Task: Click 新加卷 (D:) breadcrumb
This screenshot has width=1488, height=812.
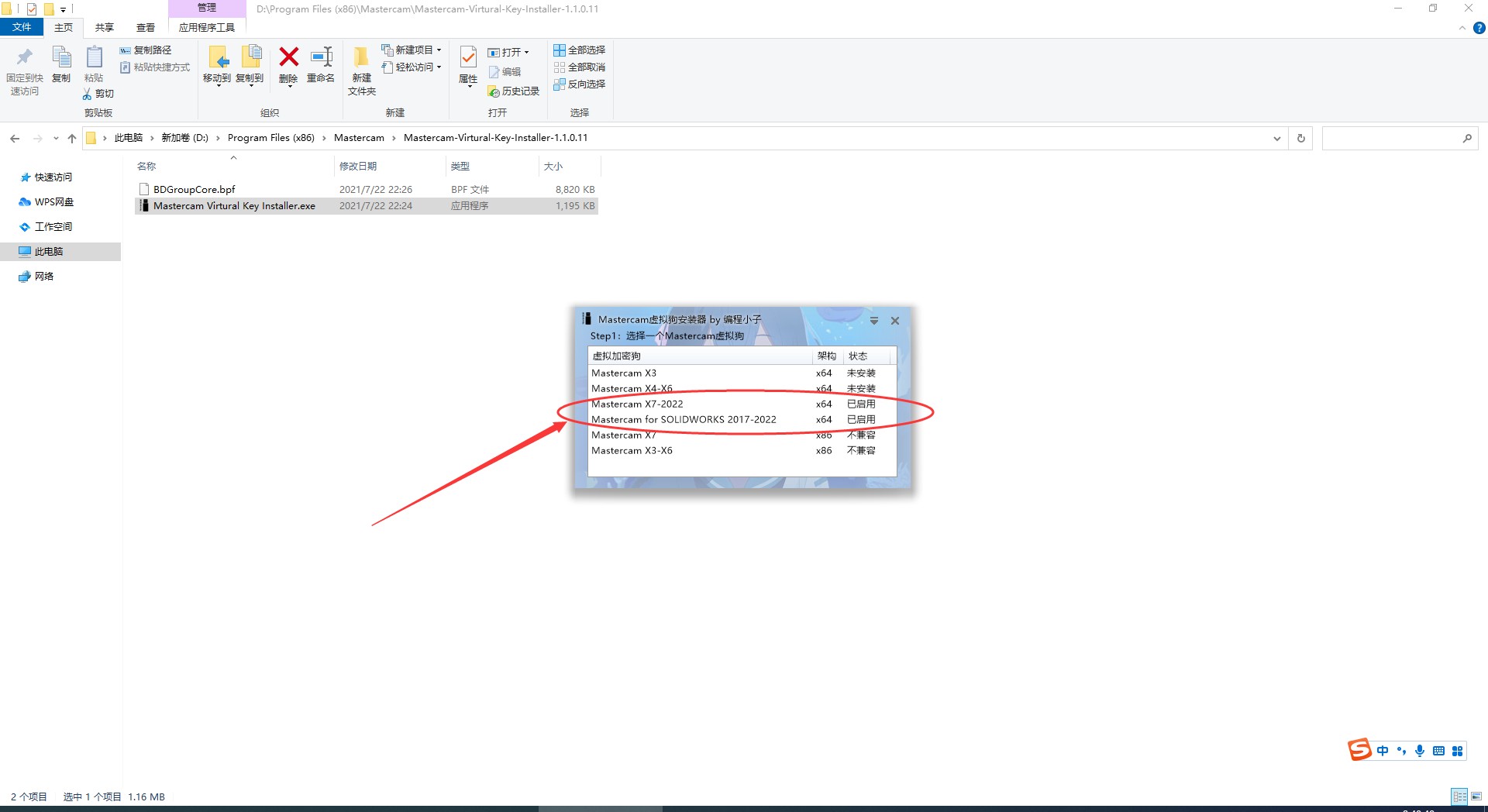Action: coord(184,138)
